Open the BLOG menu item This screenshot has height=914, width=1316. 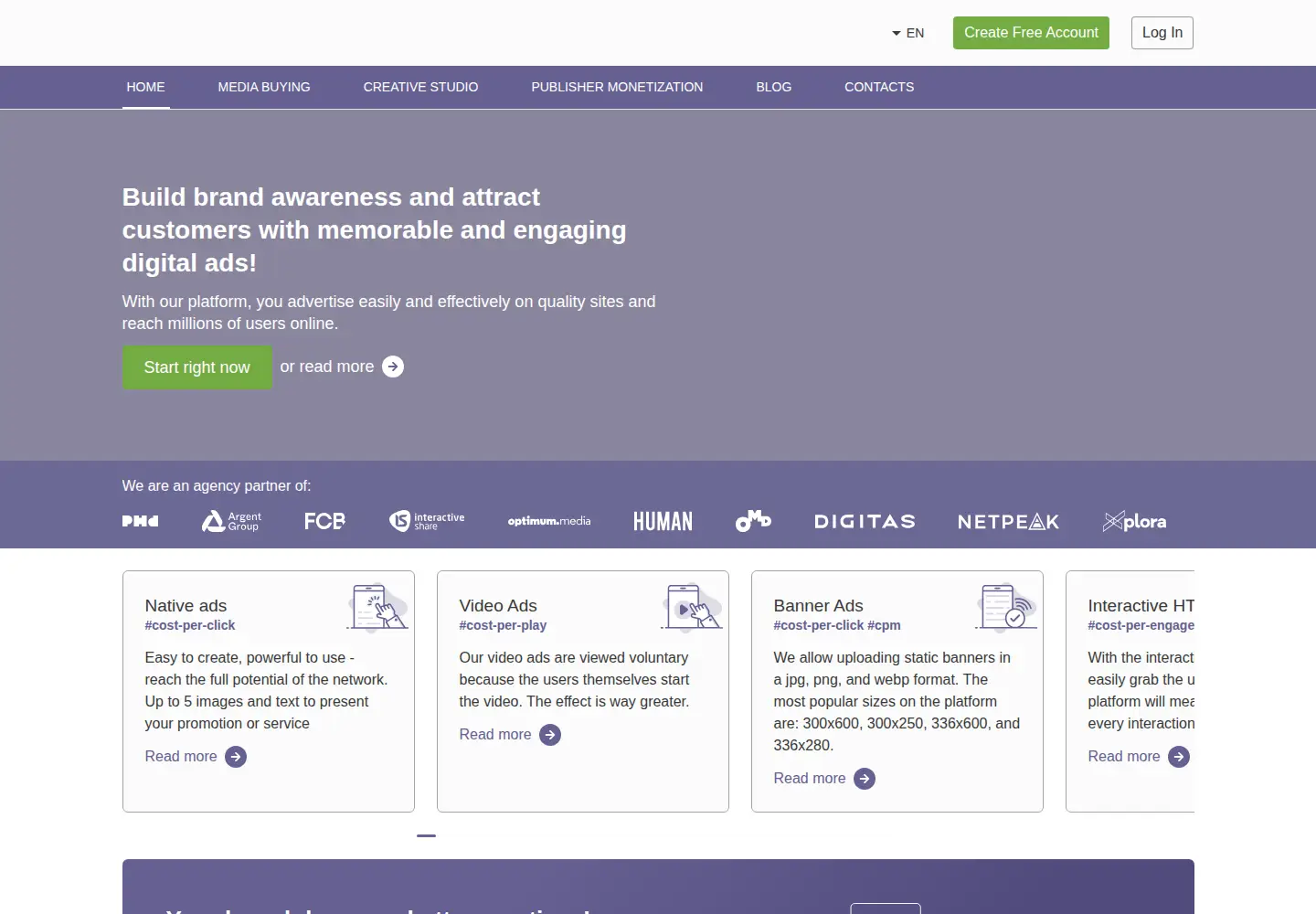[x=774, y=87]
